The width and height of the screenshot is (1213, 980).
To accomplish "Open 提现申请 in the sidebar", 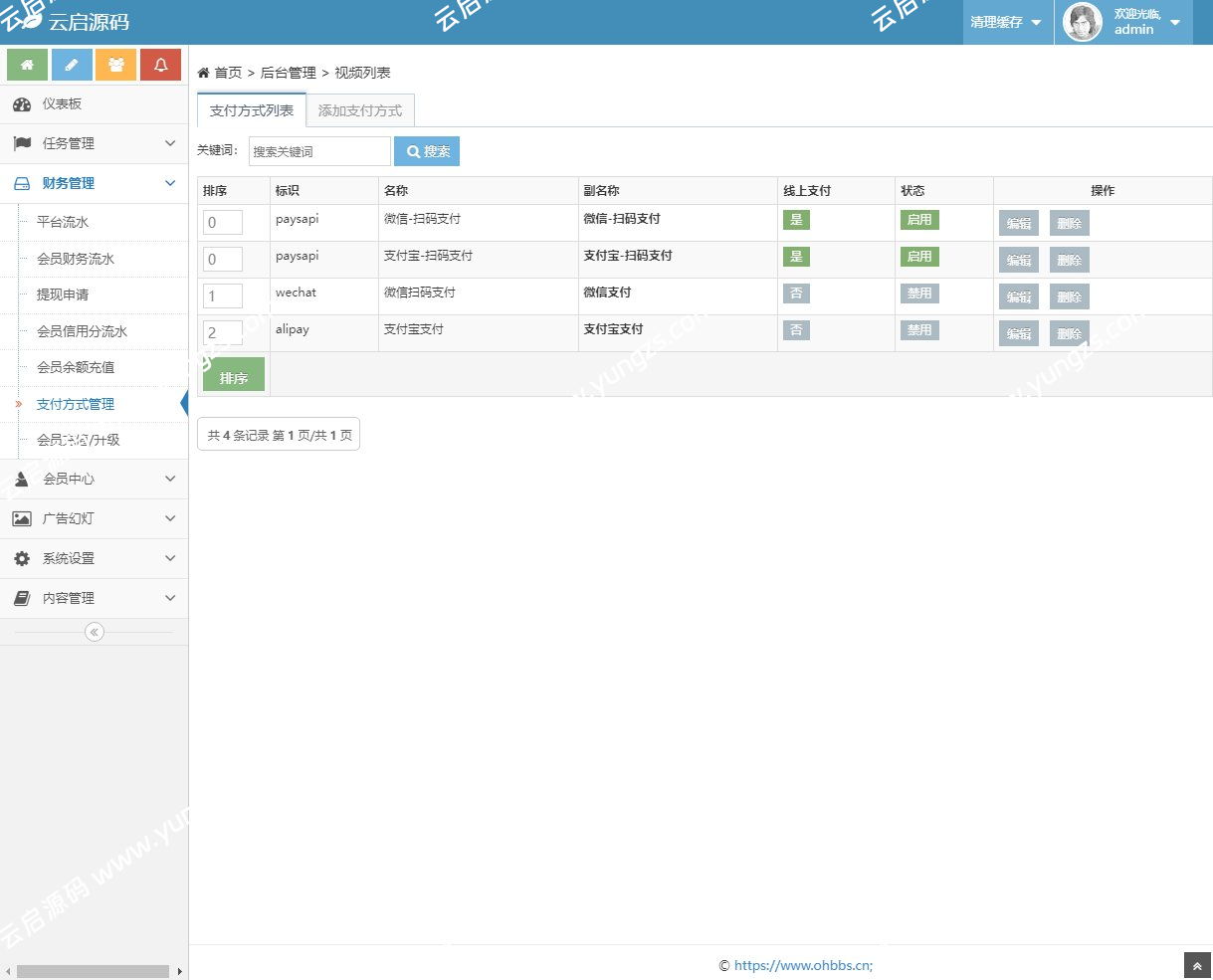I will (63, 294).
